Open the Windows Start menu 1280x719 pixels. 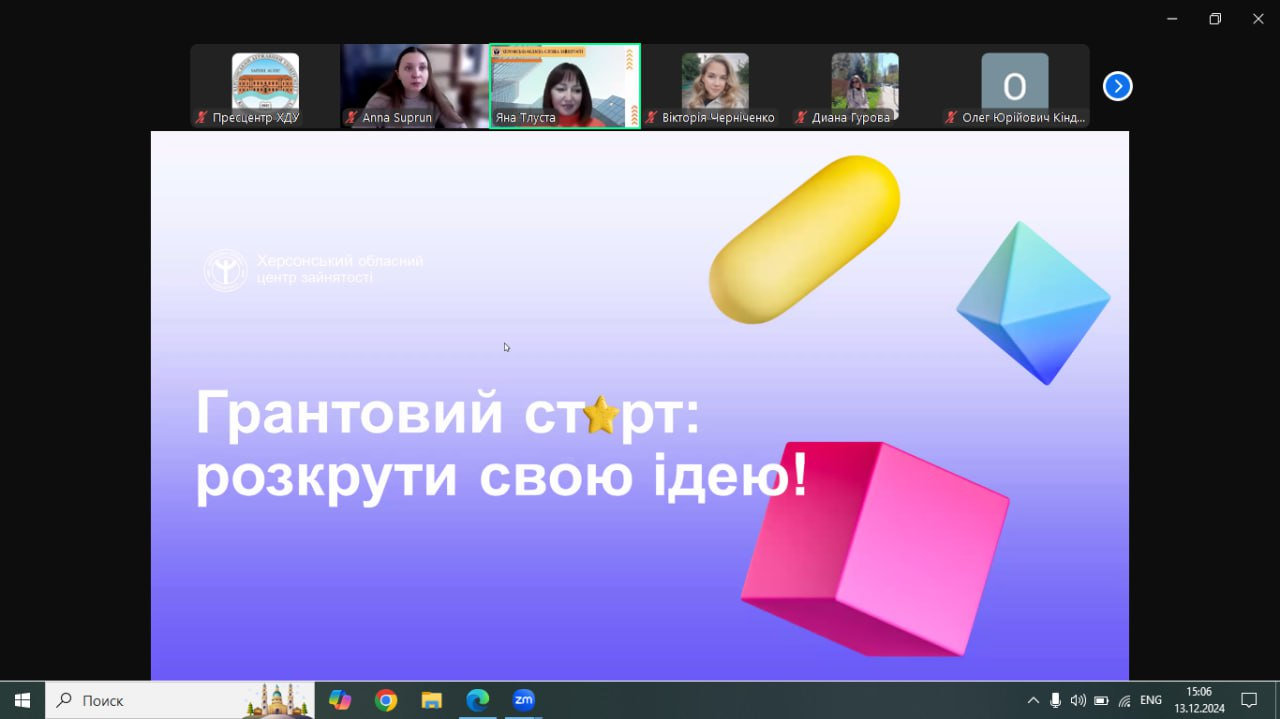tap(22, 700)
